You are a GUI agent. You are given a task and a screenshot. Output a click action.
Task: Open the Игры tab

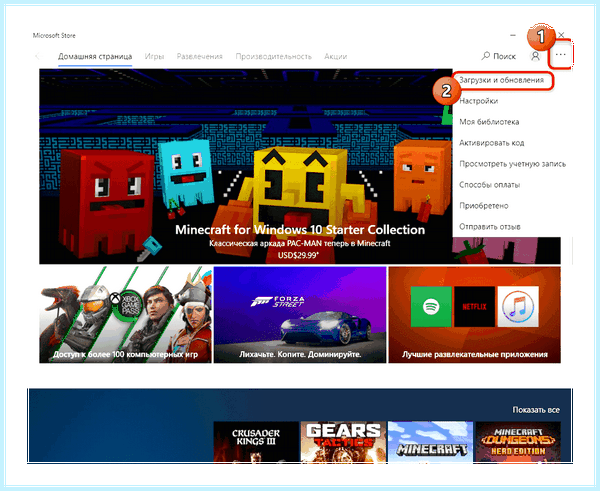coord(154,56)
